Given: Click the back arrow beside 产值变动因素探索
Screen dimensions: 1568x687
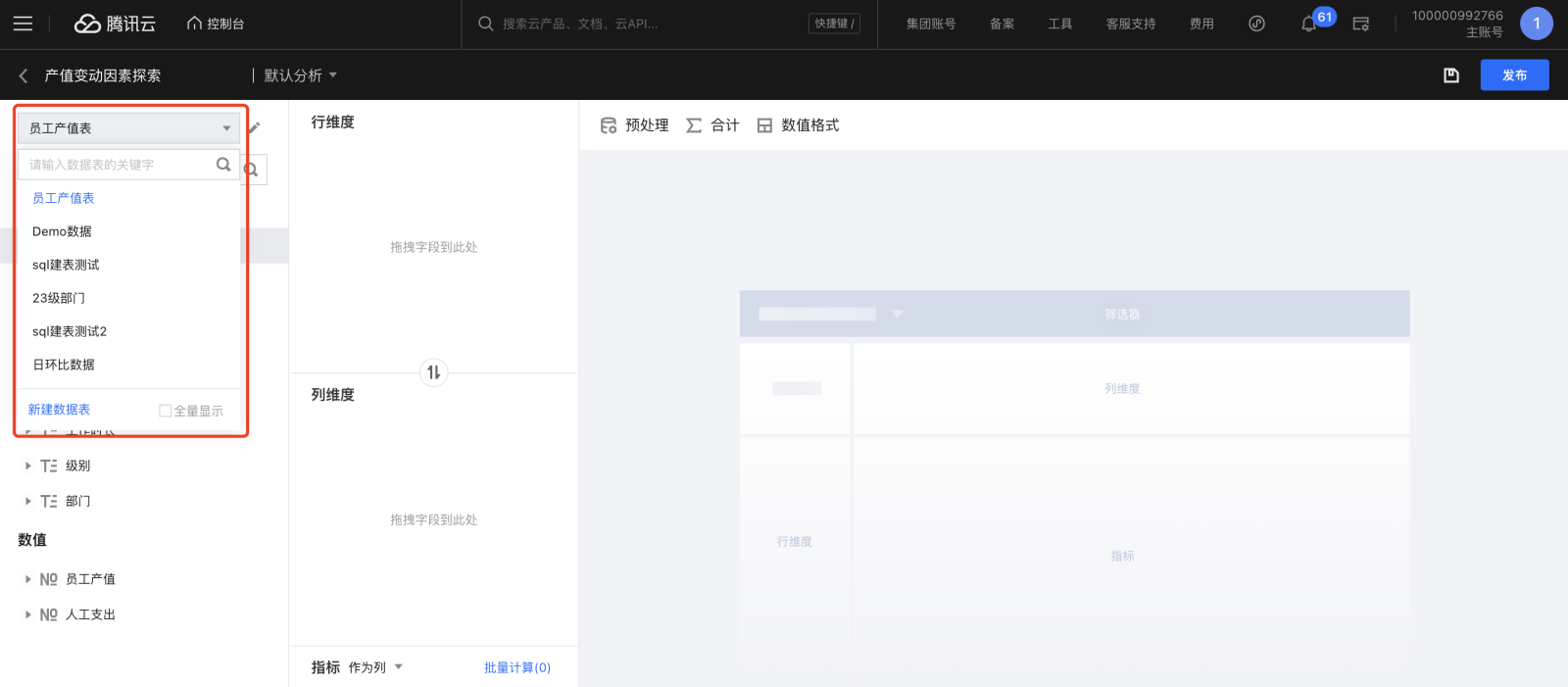Looking at the screenshot, I should (x=24, y=75).
